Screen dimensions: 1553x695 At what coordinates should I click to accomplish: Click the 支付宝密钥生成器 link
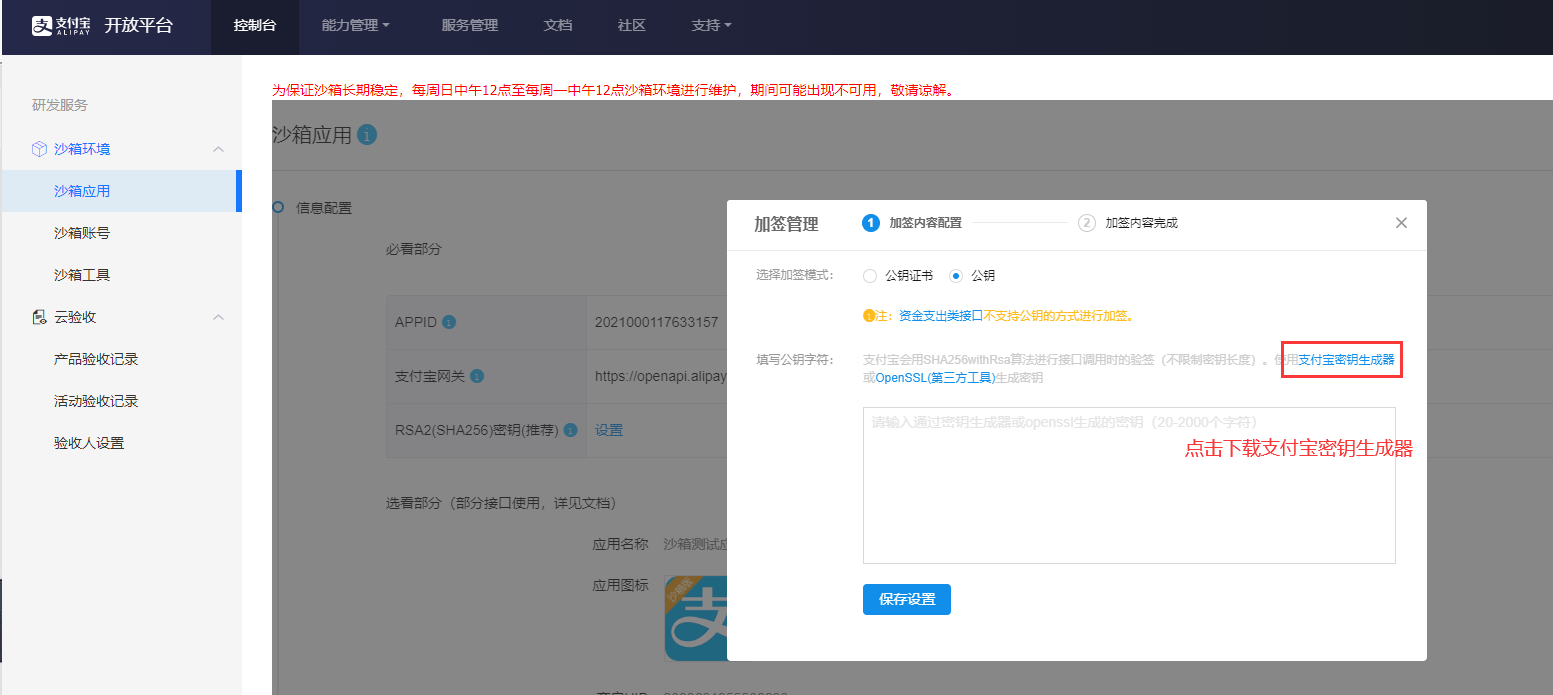1346,360
